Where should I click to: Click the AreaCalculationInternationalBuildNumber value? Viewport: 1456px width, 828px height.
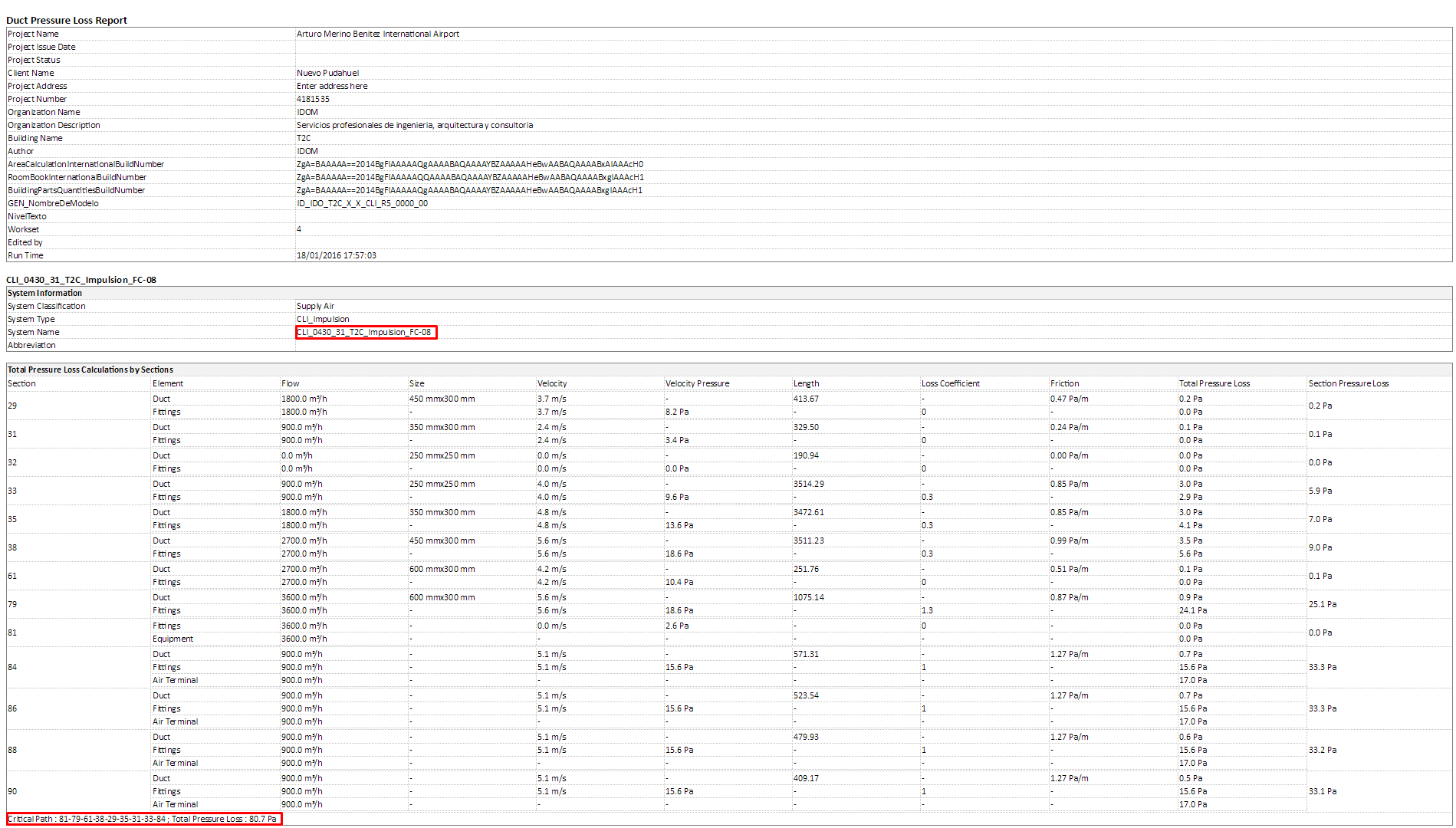pos(469,164)
